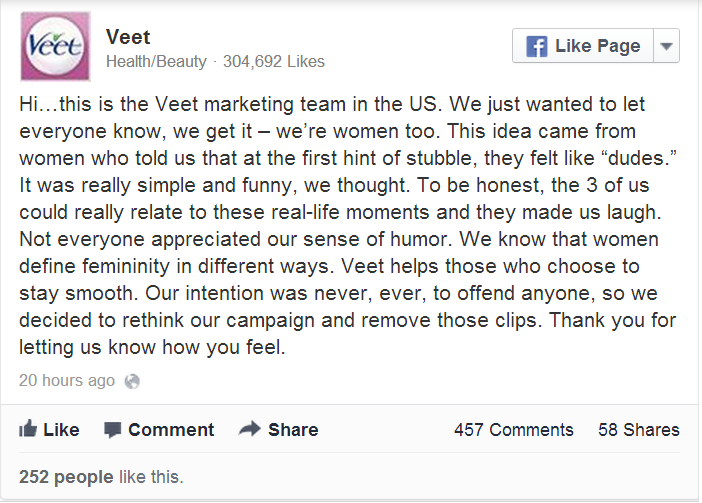View the 457 Comments
Image resolution: width=702 pixels, height=503 pixels.
(x=513, y=430)
